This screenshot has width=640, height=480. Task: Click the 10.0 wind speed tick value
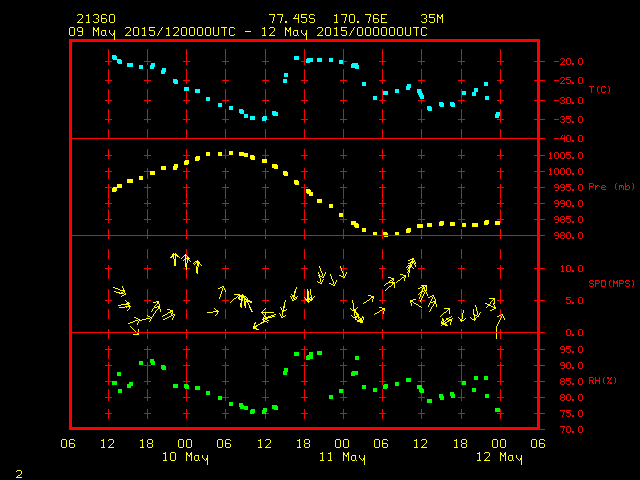pos(571,269)
